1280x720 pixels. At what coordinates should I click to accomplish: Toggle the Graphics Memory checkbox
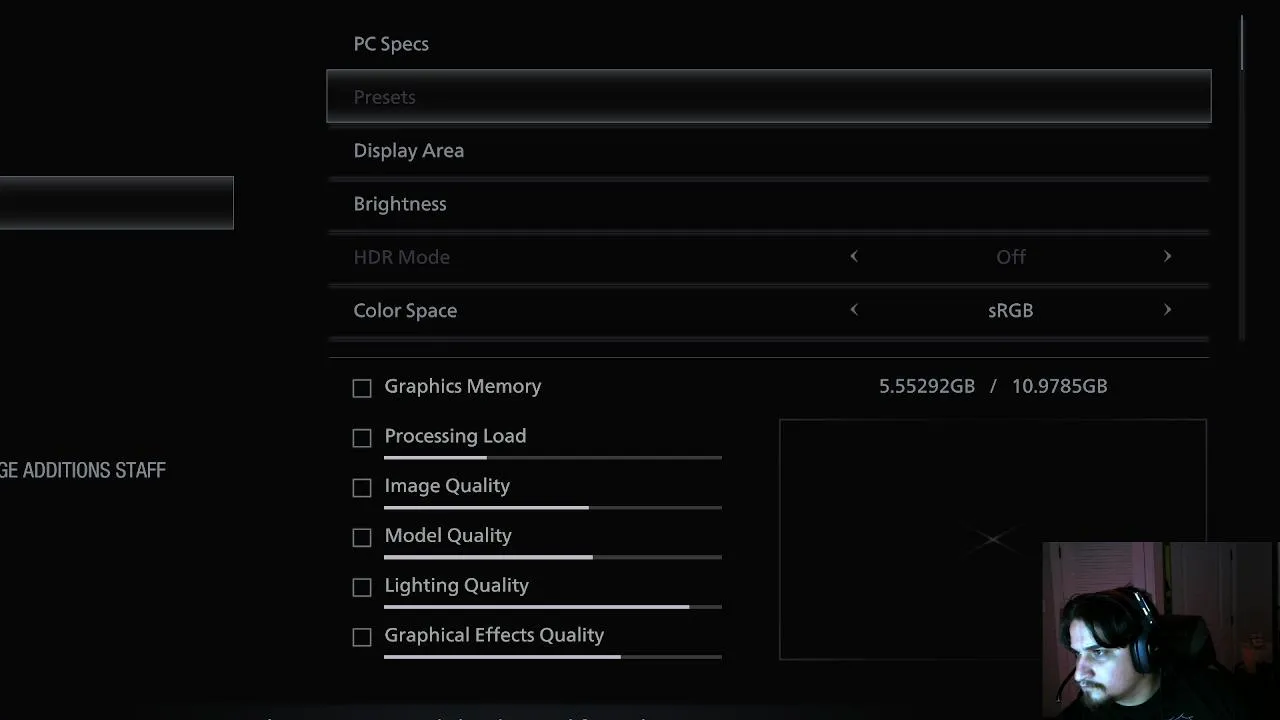pos(362,388)
